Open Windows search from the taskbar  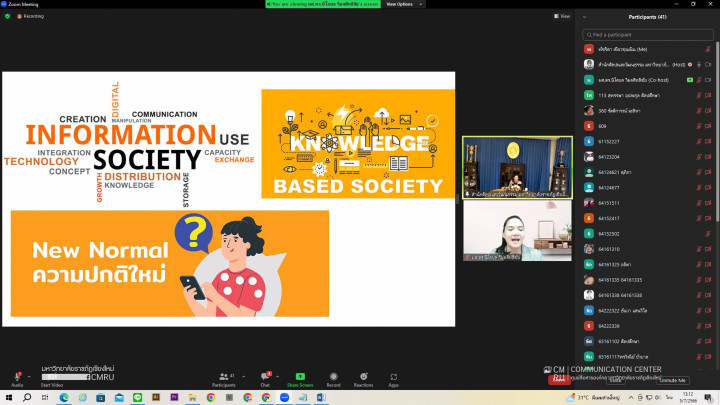tap(27, 398)
